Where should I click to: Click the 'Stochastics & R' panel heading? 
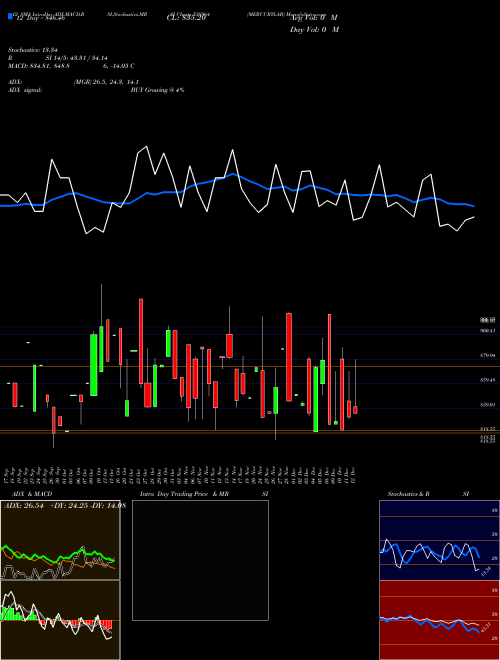[x=408, y=494]
